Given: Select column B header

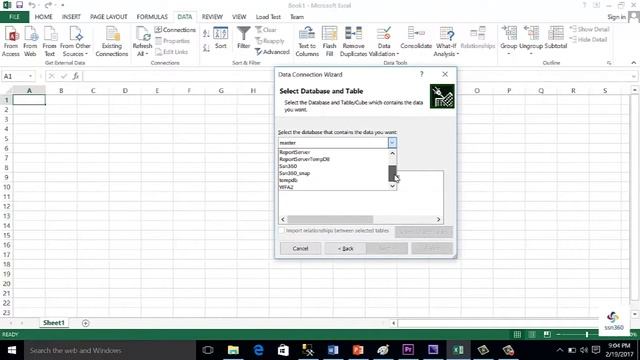Looking at the screenshot, I should (x=61, y=91).
